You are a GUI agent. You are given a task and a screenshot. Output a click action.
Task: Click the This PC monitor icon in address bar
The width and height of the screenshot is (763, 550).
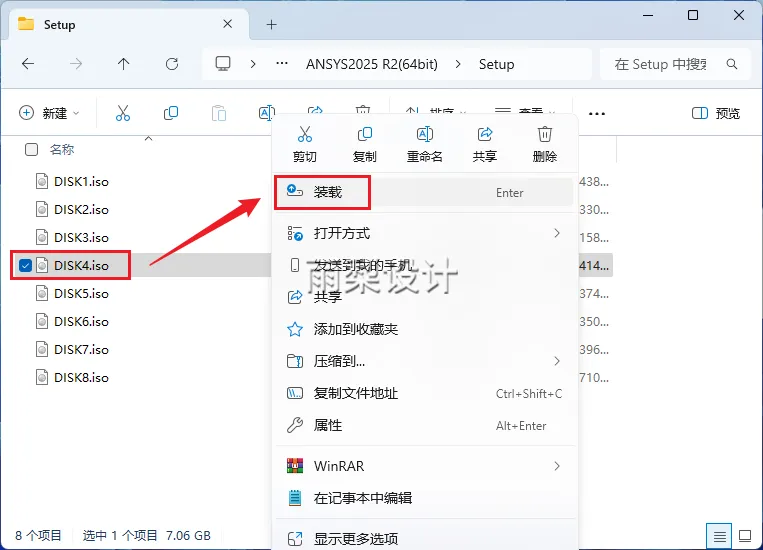click(x=223, y=64)
